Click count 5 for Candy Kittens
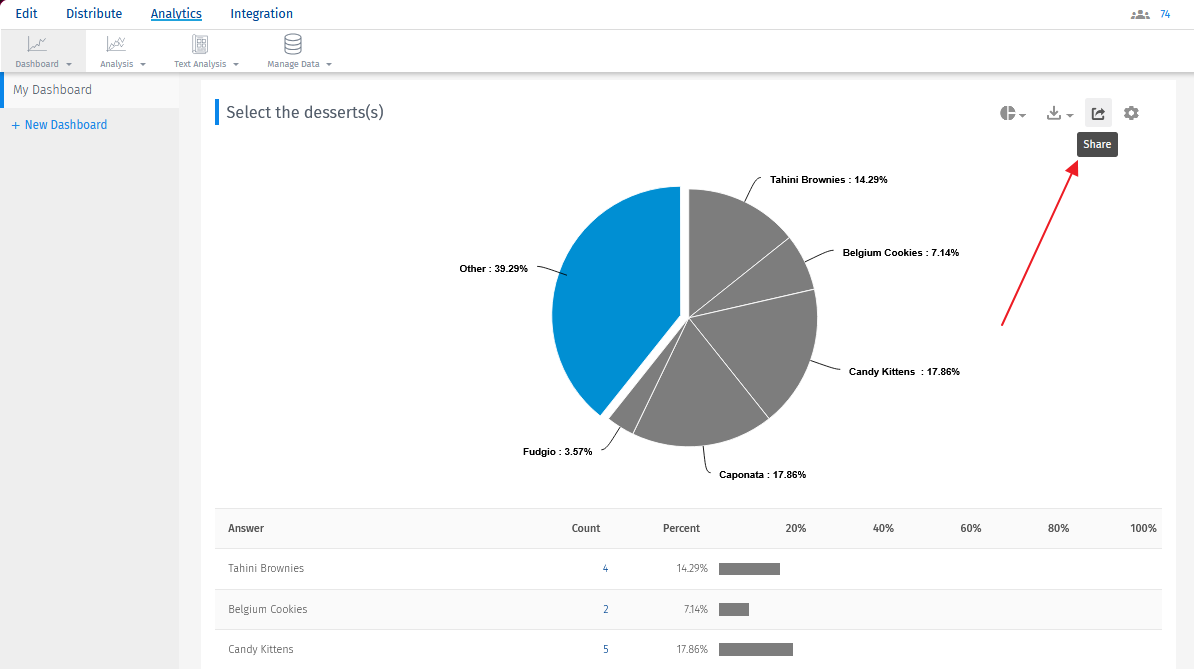1194x669 pixels. [605, 649]
